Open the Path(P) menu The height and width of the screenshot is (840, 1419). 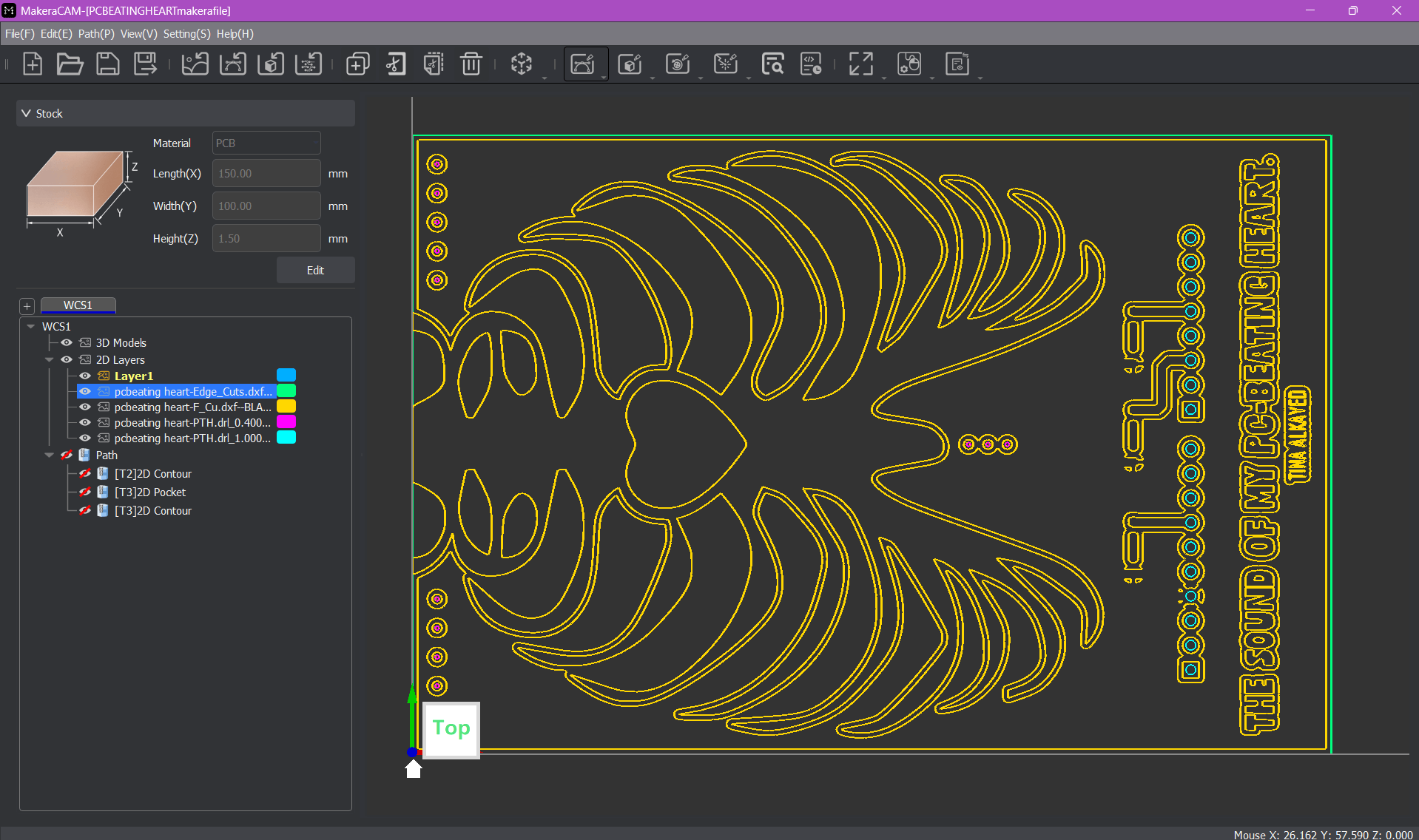click(x=96, y=34)
